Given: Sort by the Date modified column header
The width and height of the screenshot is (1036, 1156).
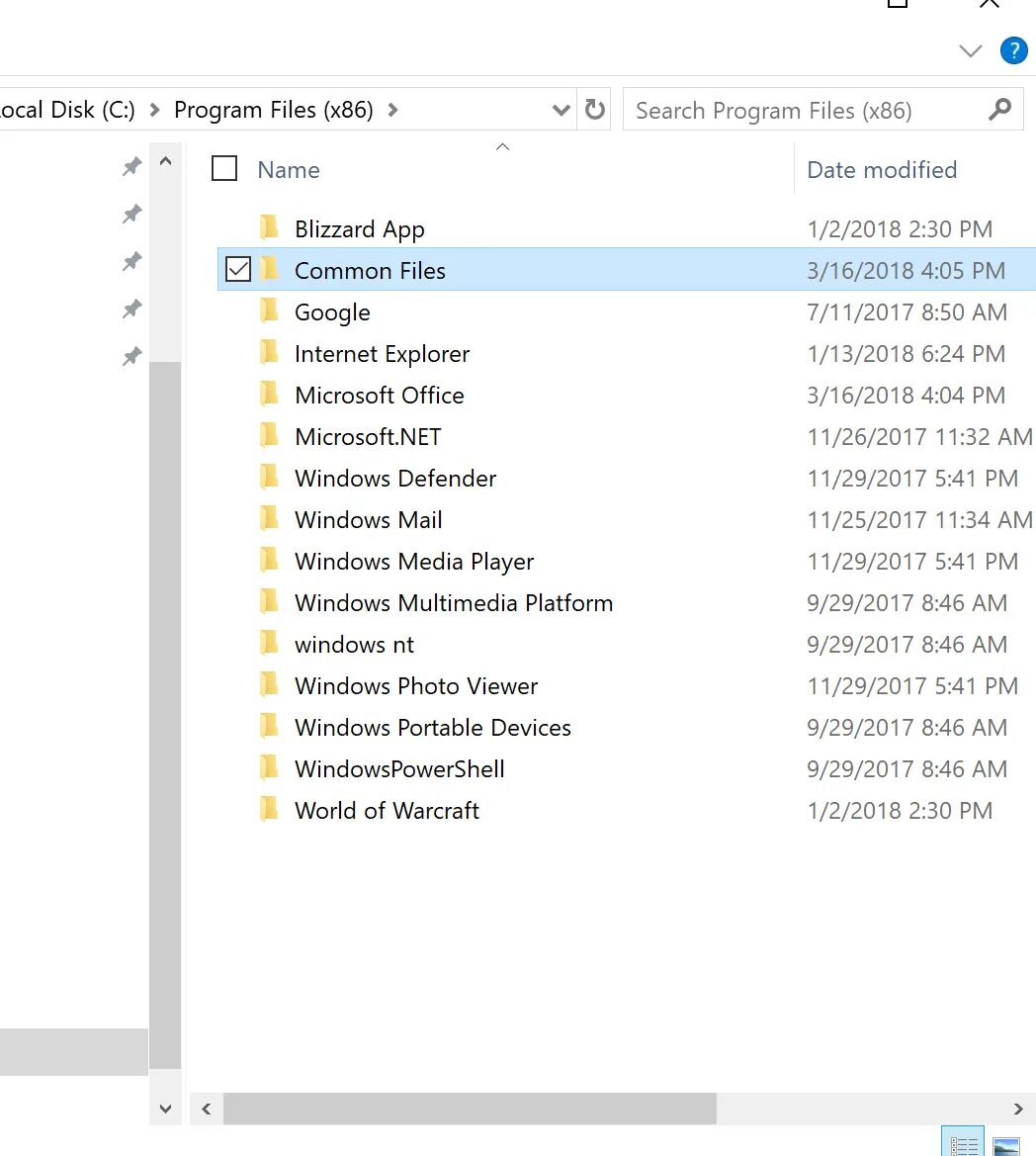Looking at the screenshot, I should (882, 169).
